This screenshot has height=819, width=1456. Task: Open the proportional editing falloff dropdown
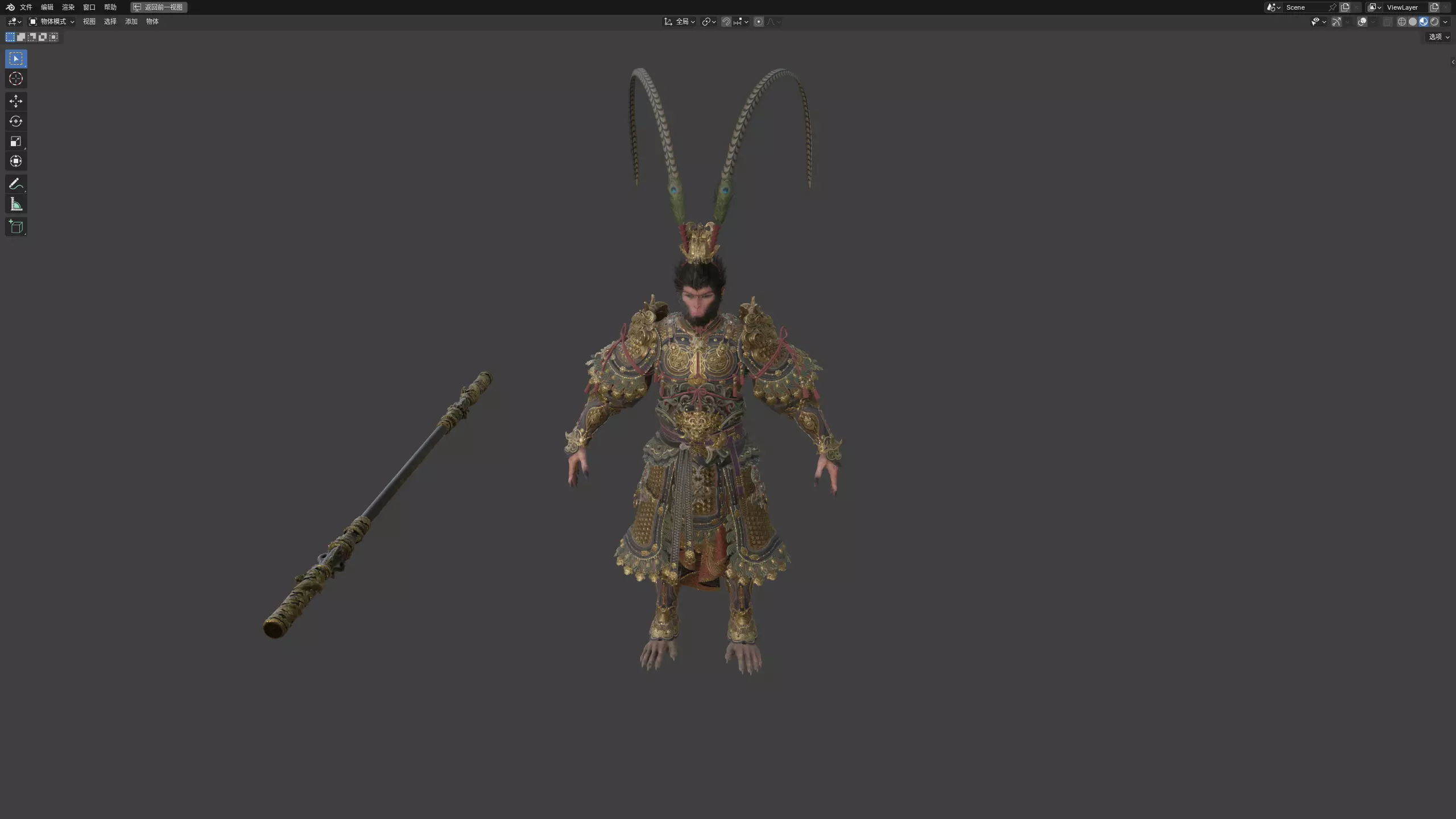(x=773, y=22)
